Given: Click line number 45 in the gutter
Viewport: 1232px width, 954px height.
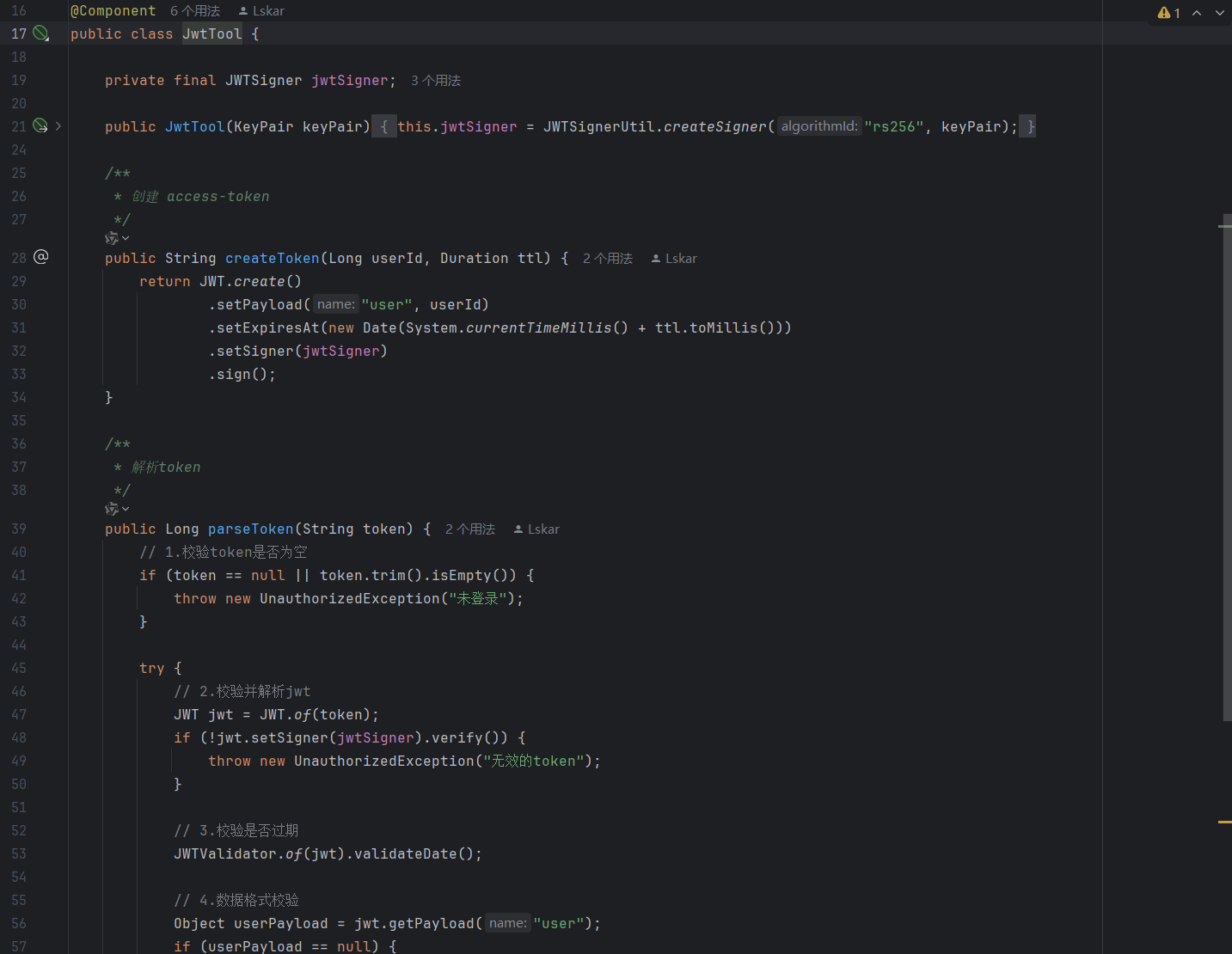Looking at the screenshot, I should pos(19,668).
